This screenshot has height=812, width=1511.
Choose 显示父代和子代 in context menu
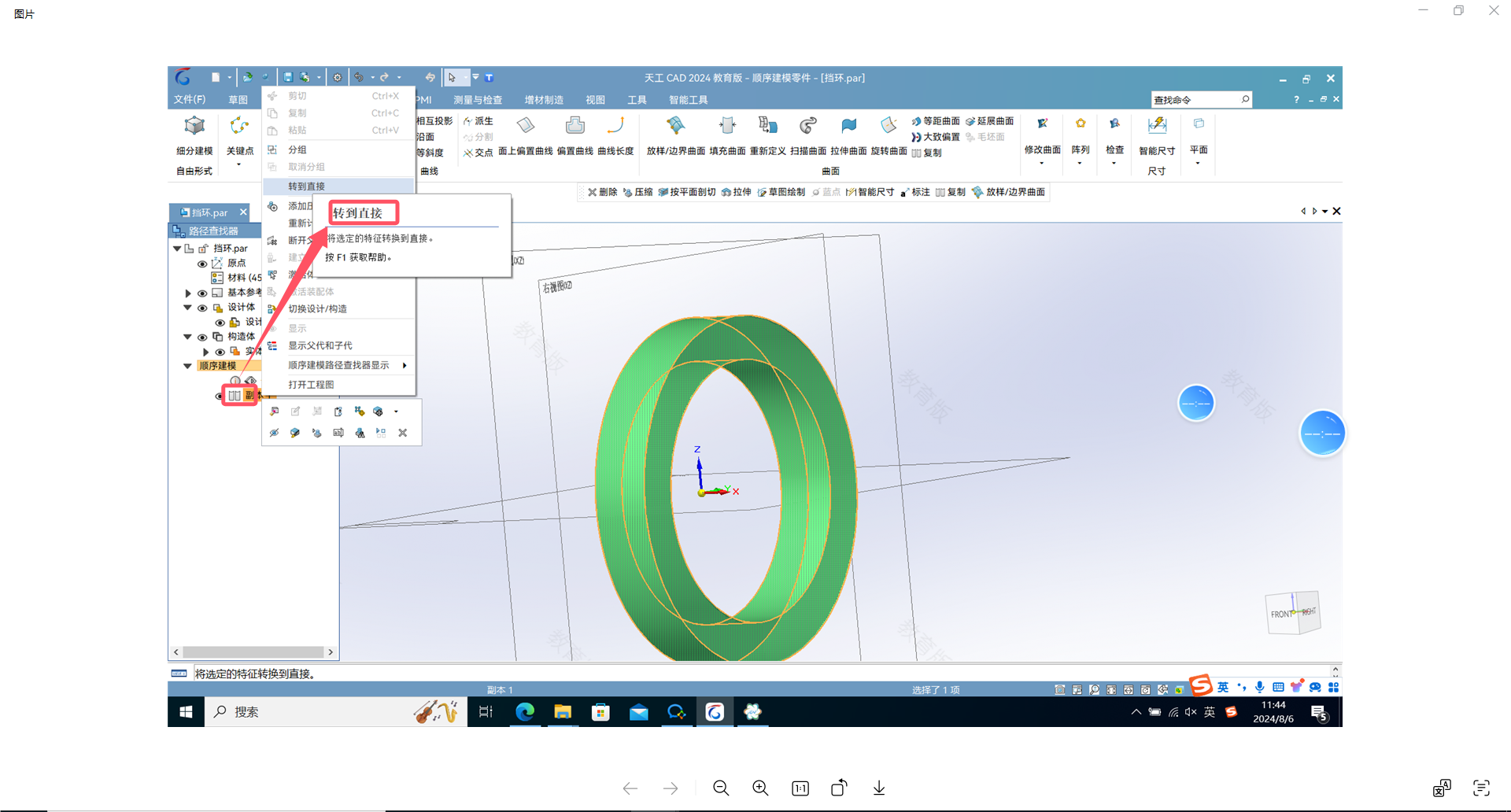338,345
